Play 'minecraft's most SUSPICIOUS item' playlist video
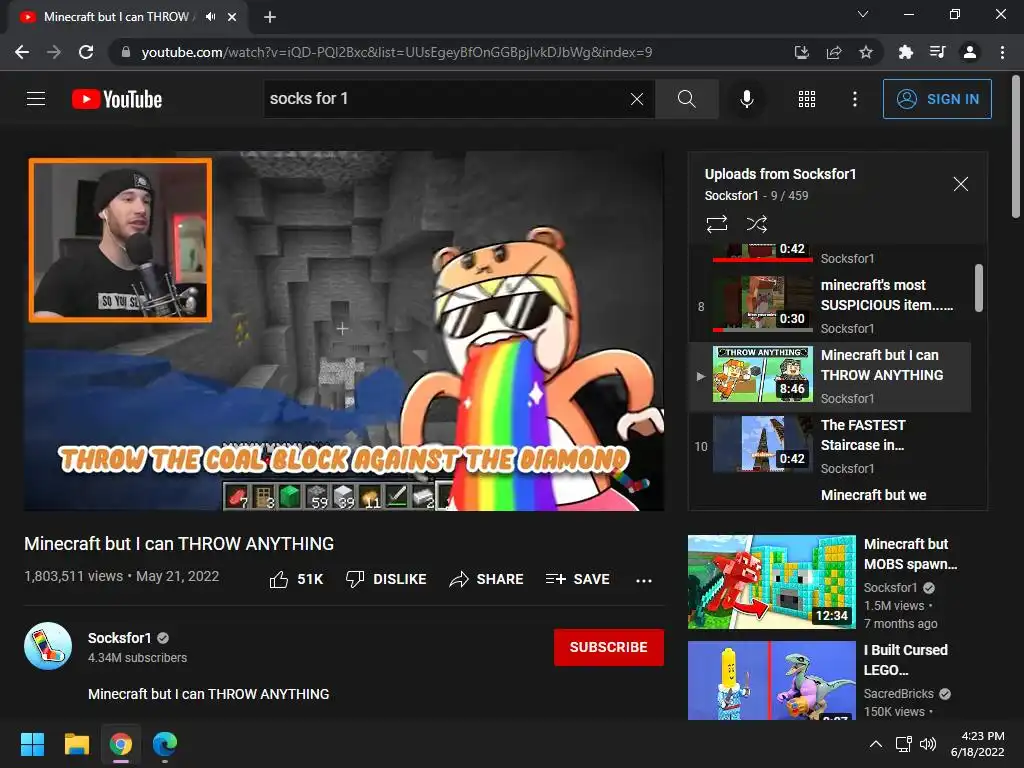The height and width of the screenshot is (768, 1024). (x=830, y=306)
